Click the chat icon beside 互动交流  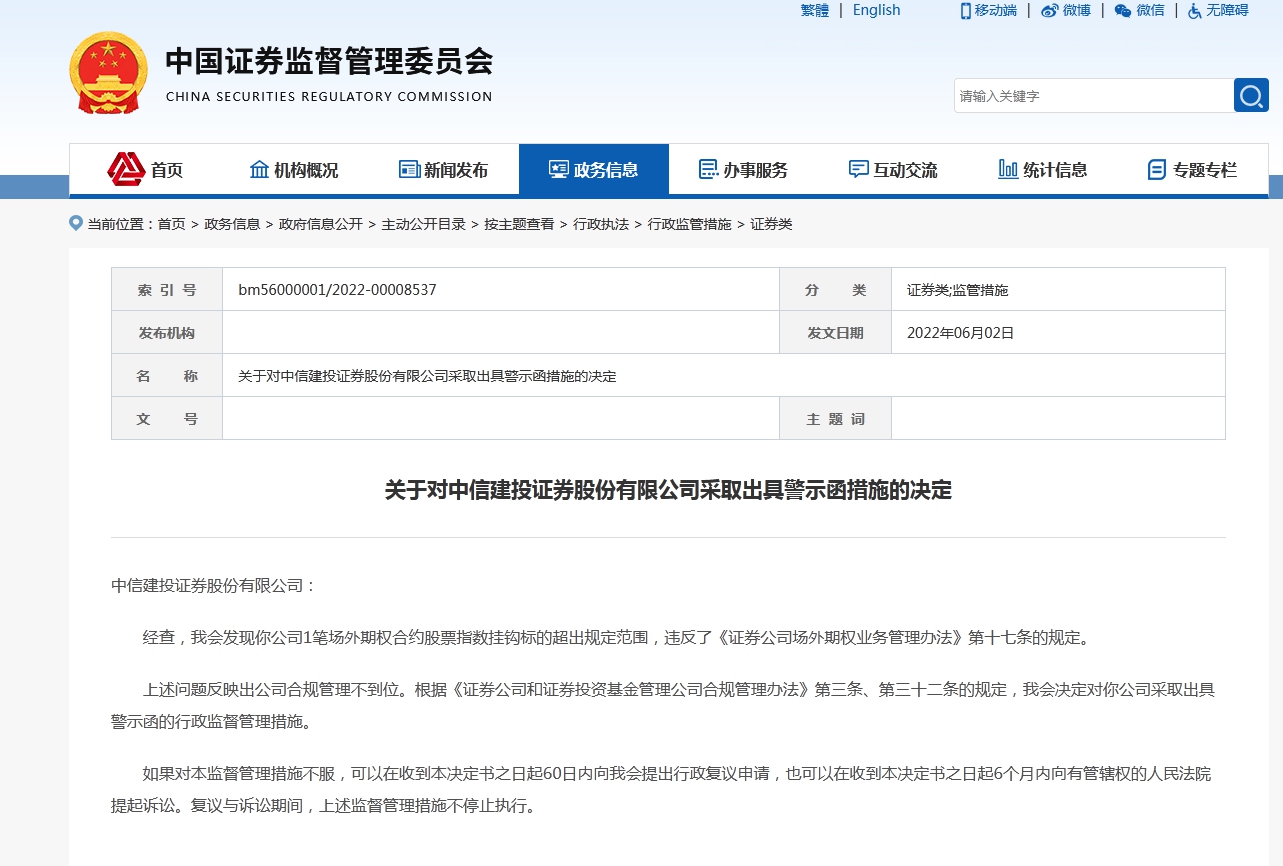click(x=858, y=169)
